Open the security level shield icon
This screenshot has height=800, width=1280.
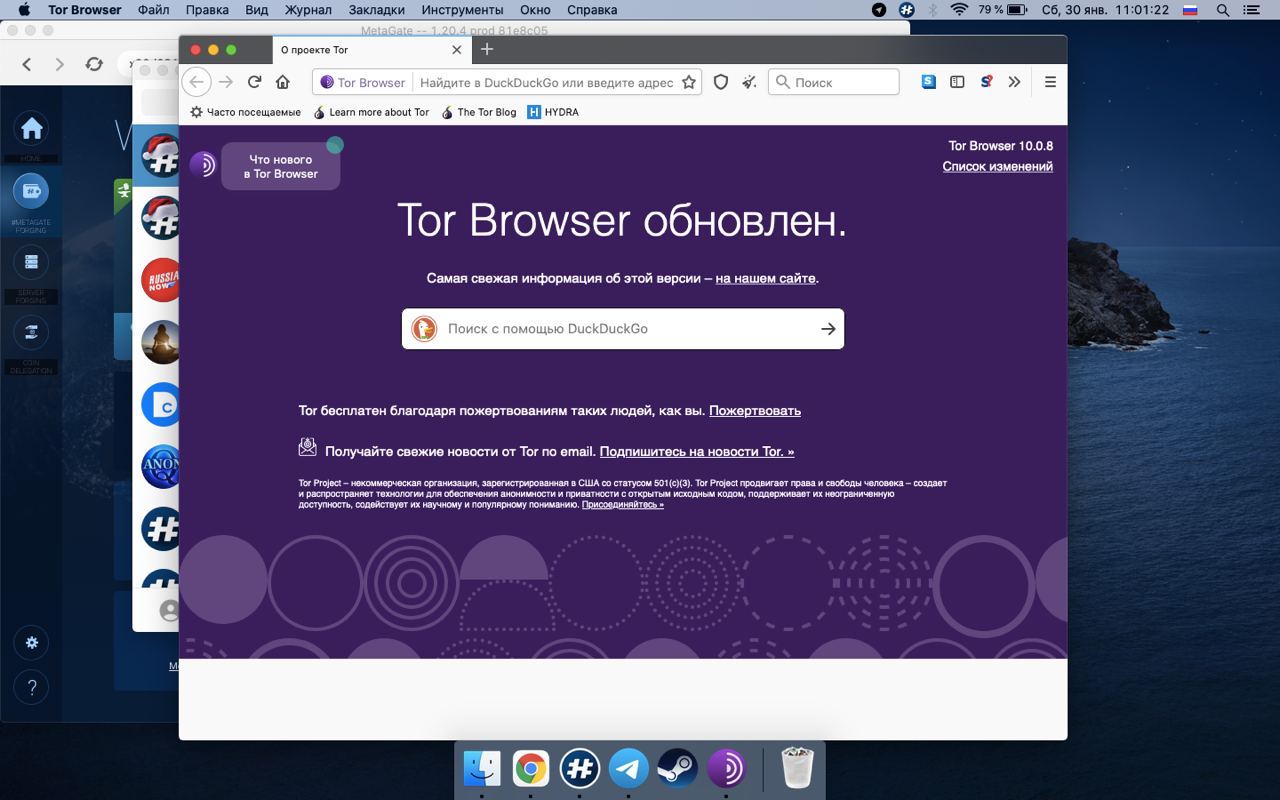pos(720,82)
